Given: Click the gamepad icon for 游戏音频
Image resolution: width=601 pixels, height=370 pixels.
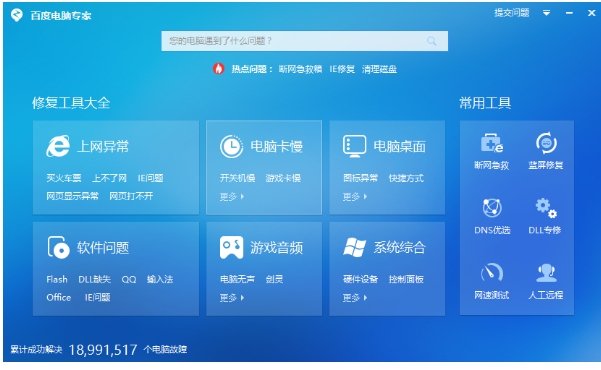Looking at the screenshot, I should [x=231, y=247].
